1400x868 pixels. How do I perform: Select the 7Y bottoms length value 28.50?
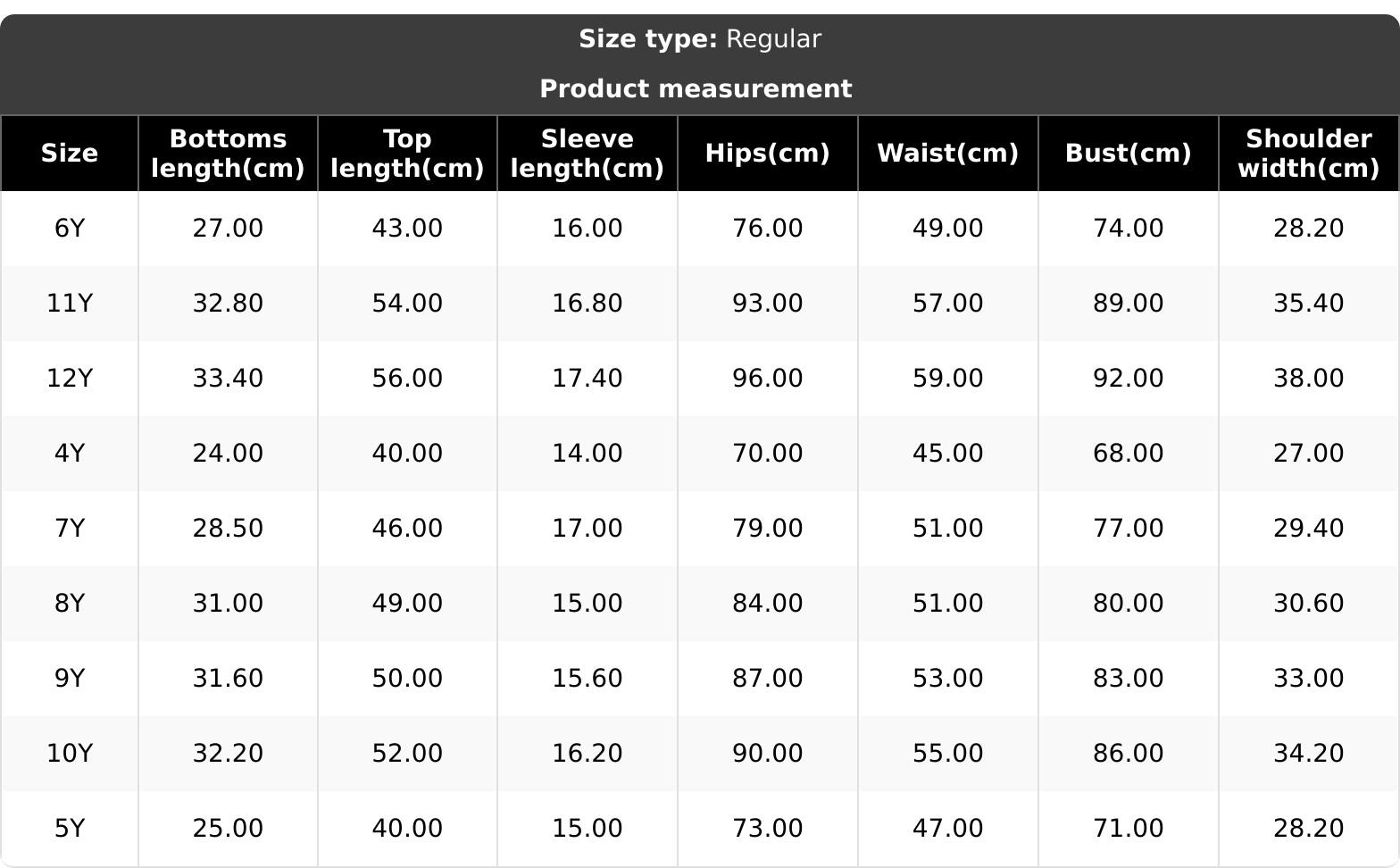pyautogui.click(x=228, y=529)
